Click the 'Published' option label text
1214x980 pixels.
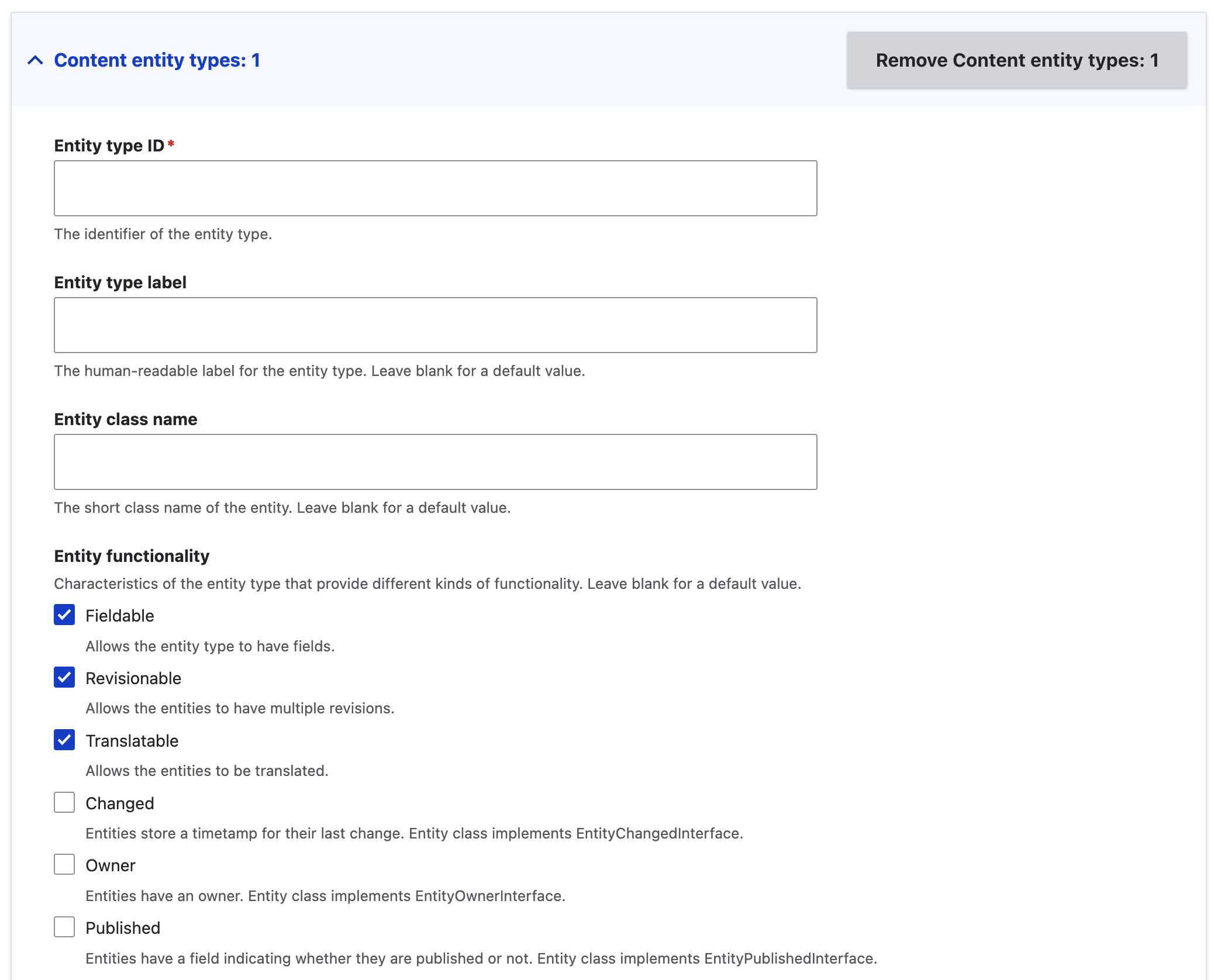coord(122,928)
